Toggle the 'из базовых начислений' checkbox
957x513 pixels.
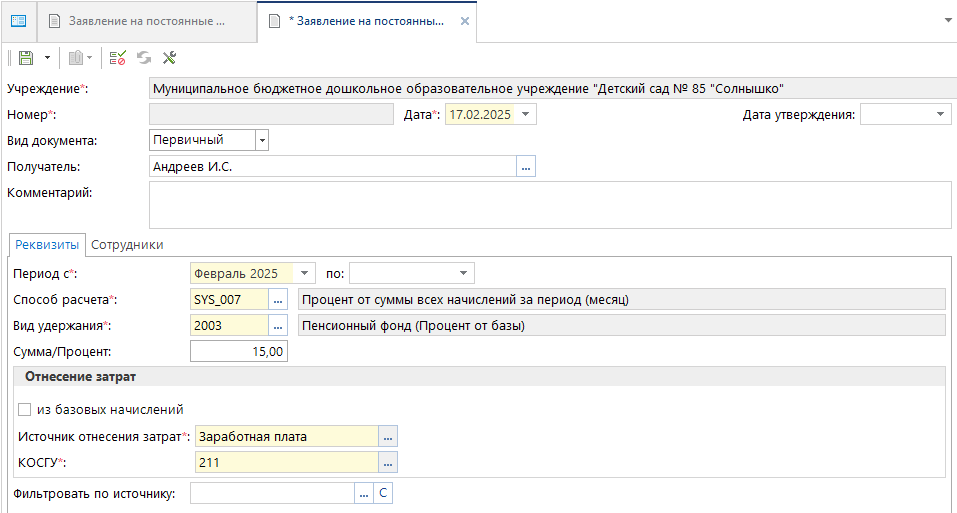(x=24, y=409)
